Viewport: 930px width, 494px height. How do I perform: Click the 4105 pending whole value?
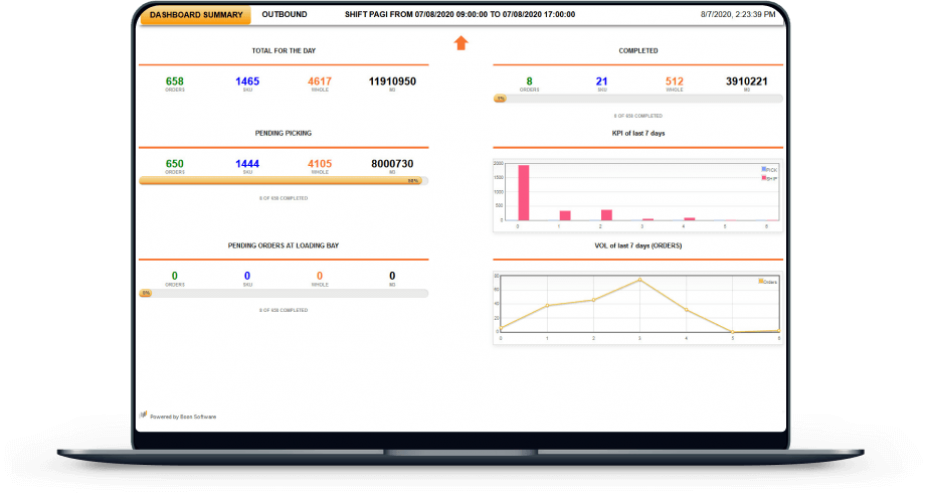(320, 164)
